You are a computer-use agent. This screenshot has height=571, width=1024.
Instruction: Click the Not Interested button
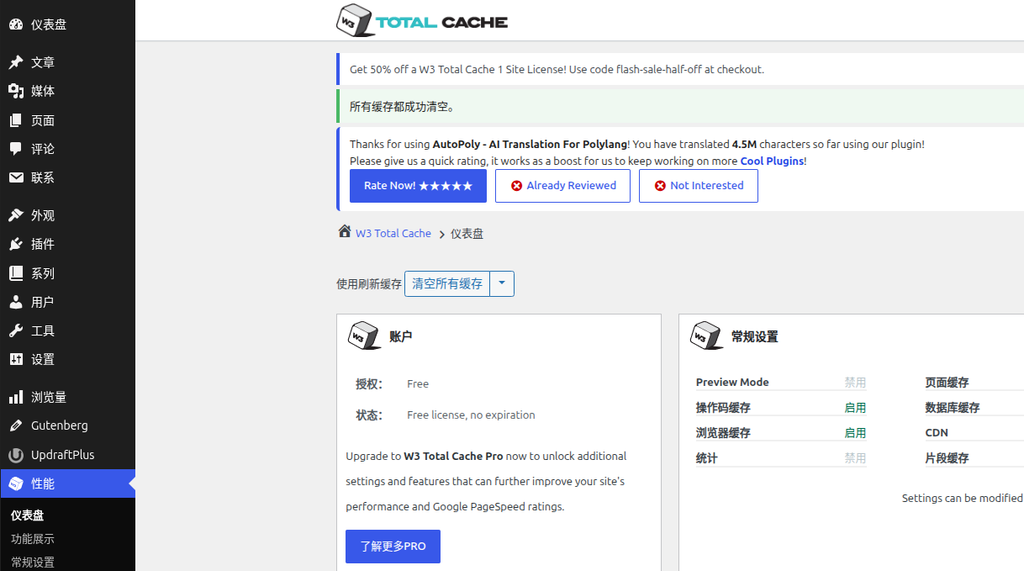(698, 186)
